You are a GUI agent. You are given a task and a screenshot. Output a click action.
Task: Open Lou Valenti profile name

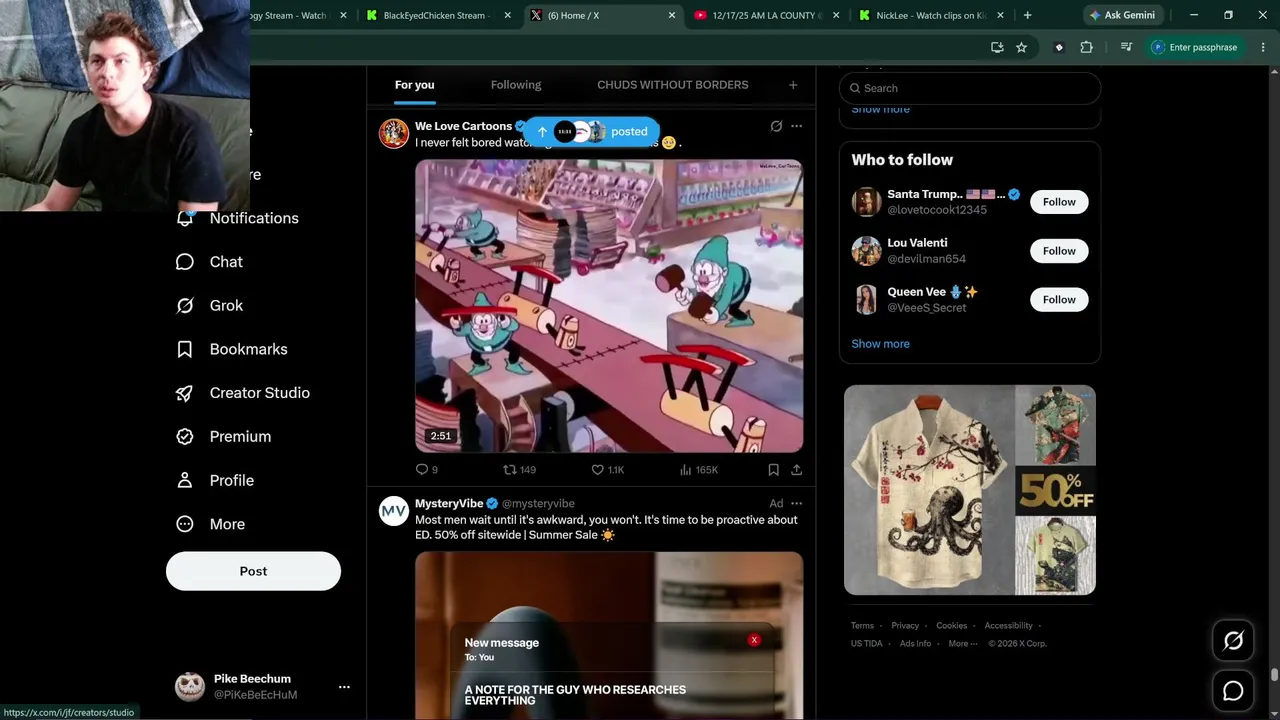click(x=917, y=243)
